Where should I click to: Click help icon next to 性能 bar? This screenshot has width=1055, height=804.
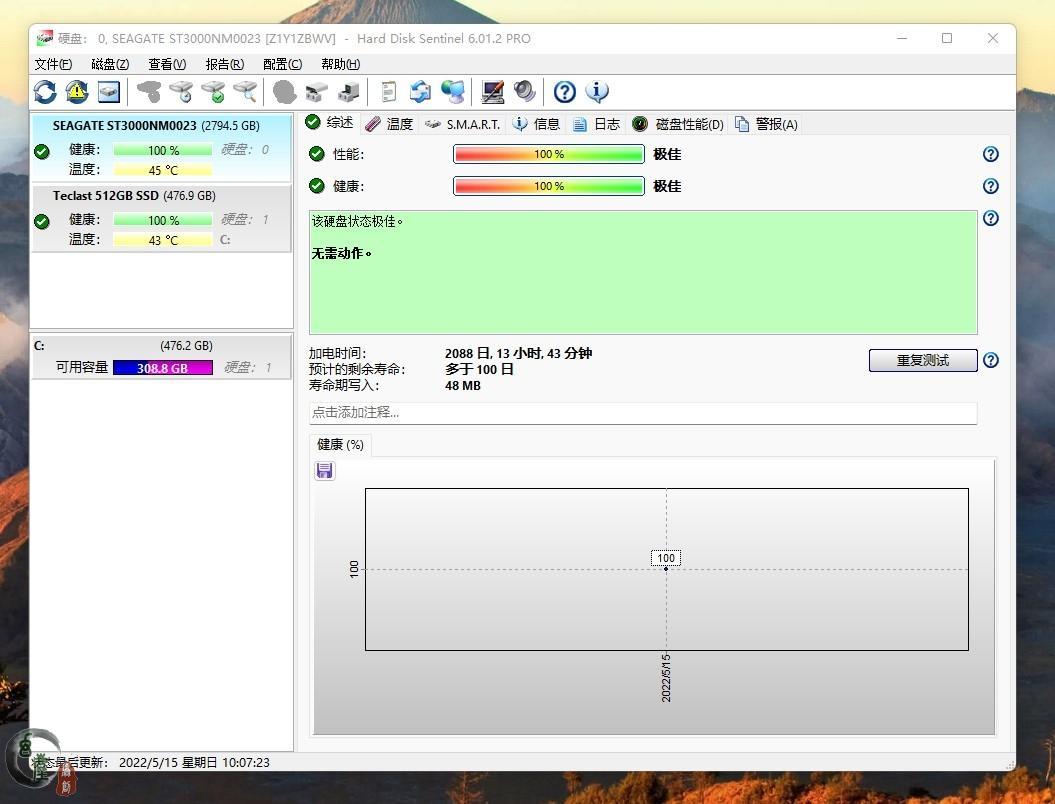[x=990, y=154]
